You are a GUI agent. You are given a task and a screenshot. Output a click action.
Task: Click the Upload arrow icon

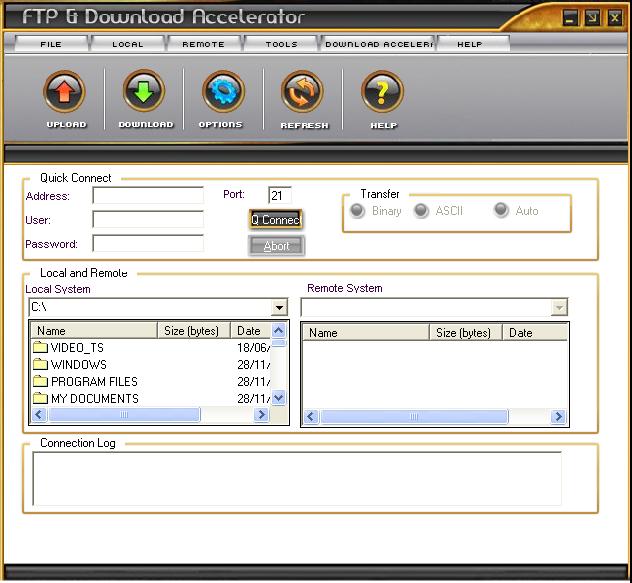pos(64,91)
